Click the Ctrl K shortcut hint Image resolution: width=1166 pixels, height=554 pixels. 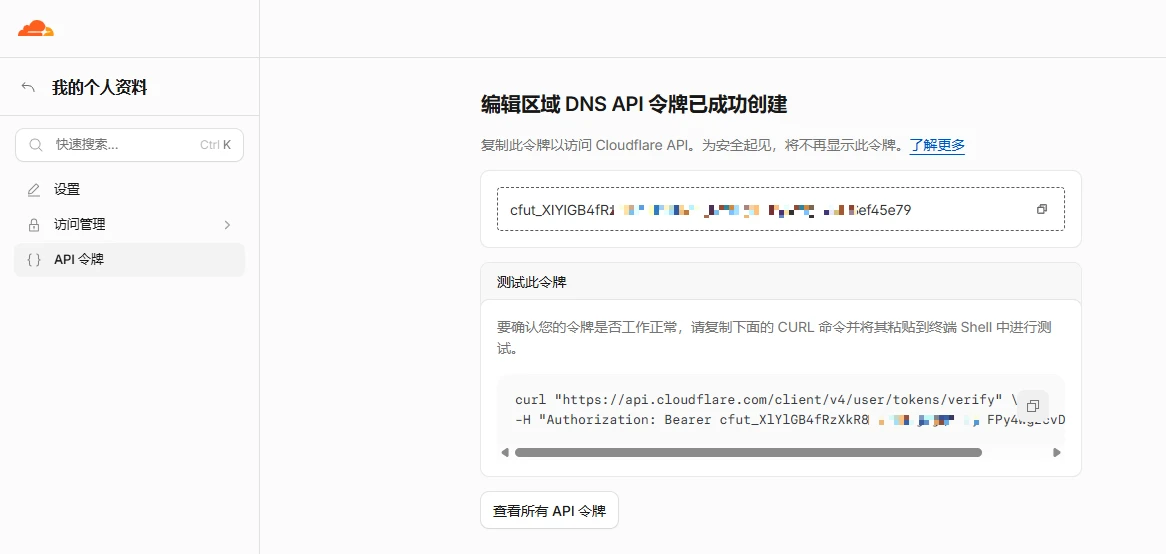click(216, 145)
